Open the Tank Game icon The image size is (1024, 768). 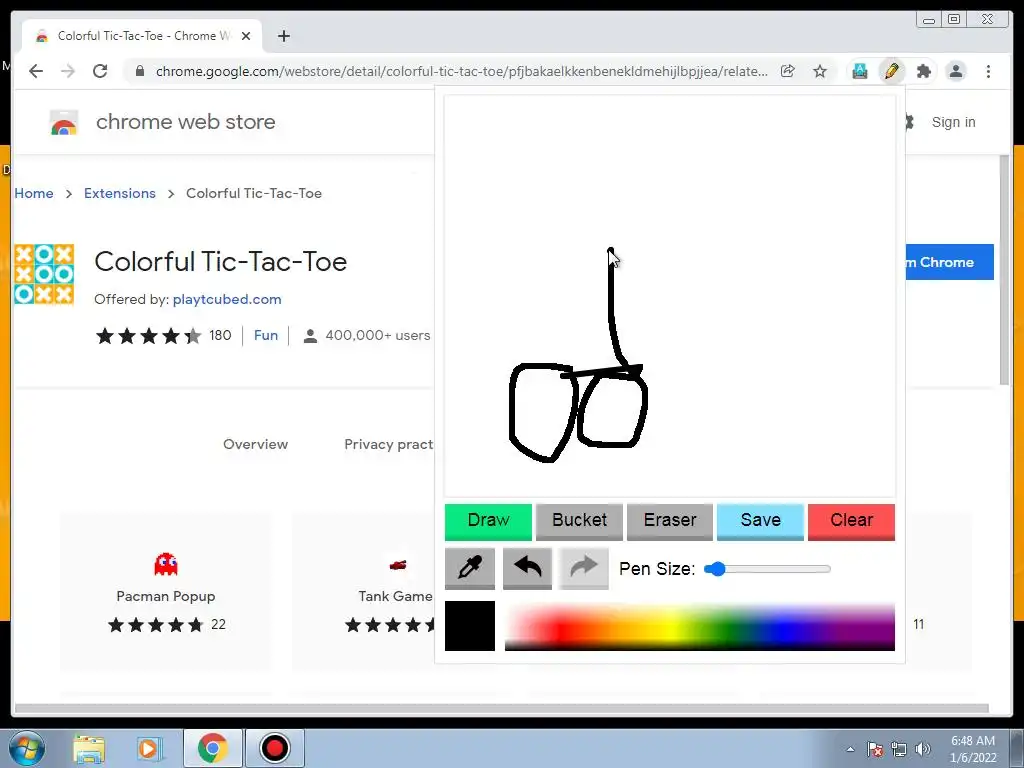tap(398, 564)
